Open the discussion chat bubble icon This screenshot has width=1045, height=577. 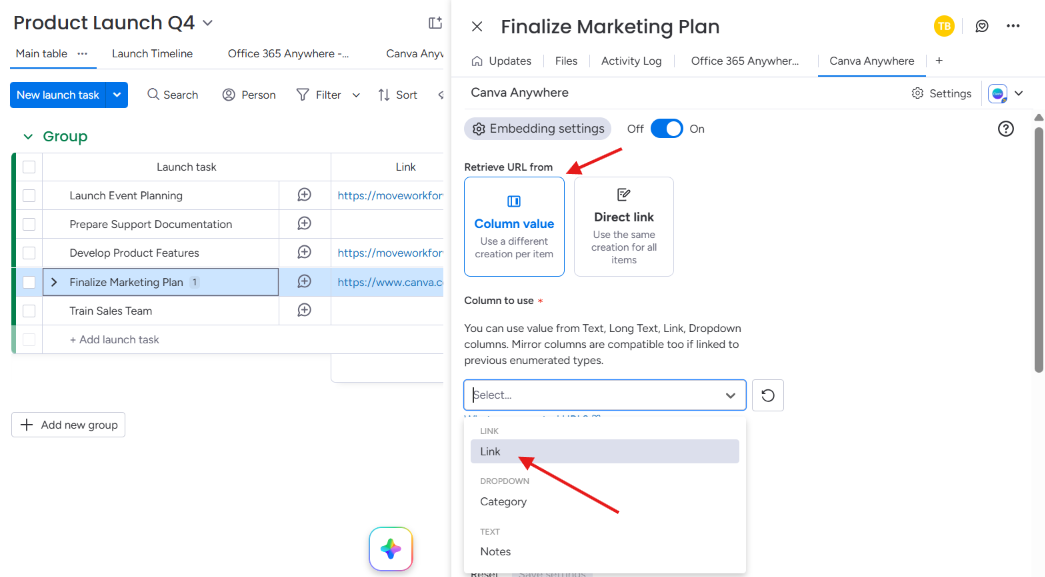click(982, 26)
